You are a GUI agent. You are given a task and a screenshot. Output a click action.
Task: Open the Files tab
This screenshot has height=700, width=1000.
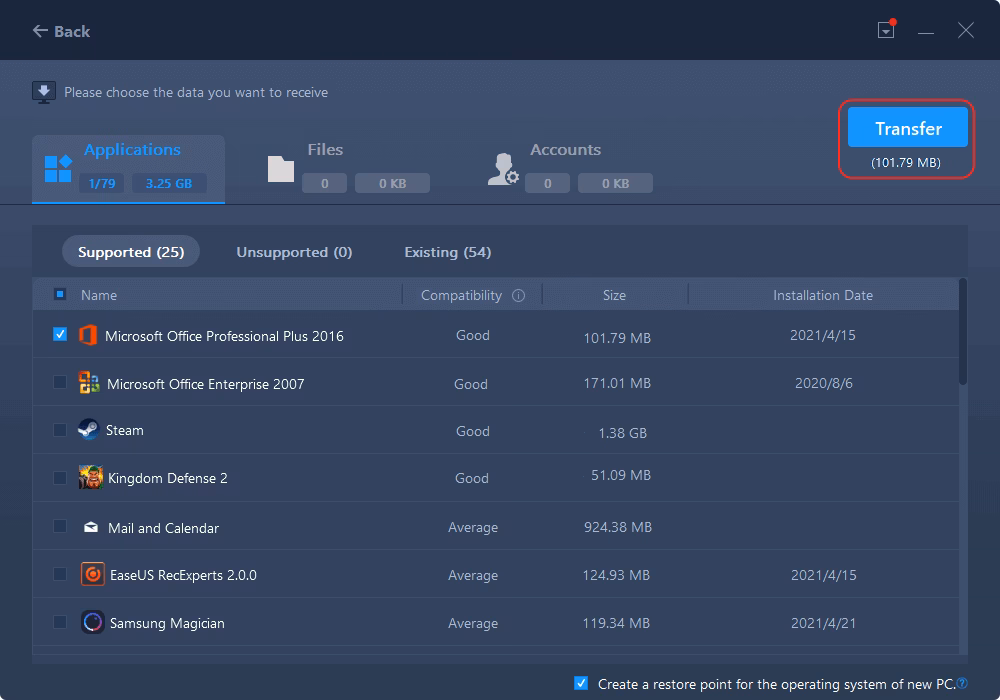[x=348, y=169]
